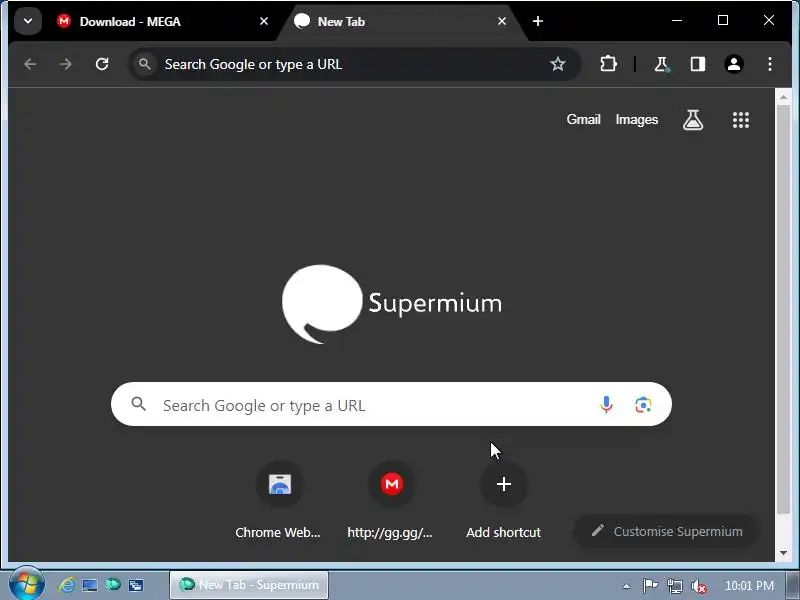This screenshot has height=600, width=800.
Task: Maximize the Supermium window
Action: pyautogui.click(x=723, y=20)
